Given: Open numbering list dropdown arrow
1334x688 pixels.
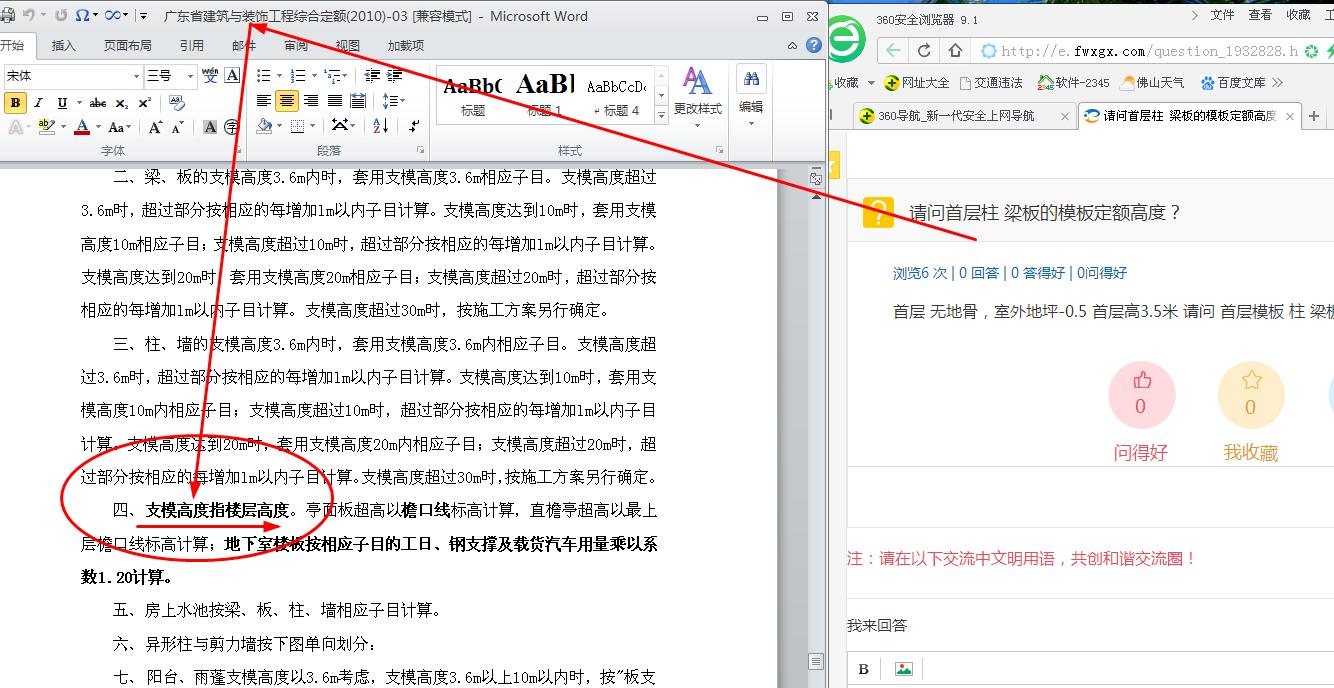Looking at the screenshot, I should [313, 75].
